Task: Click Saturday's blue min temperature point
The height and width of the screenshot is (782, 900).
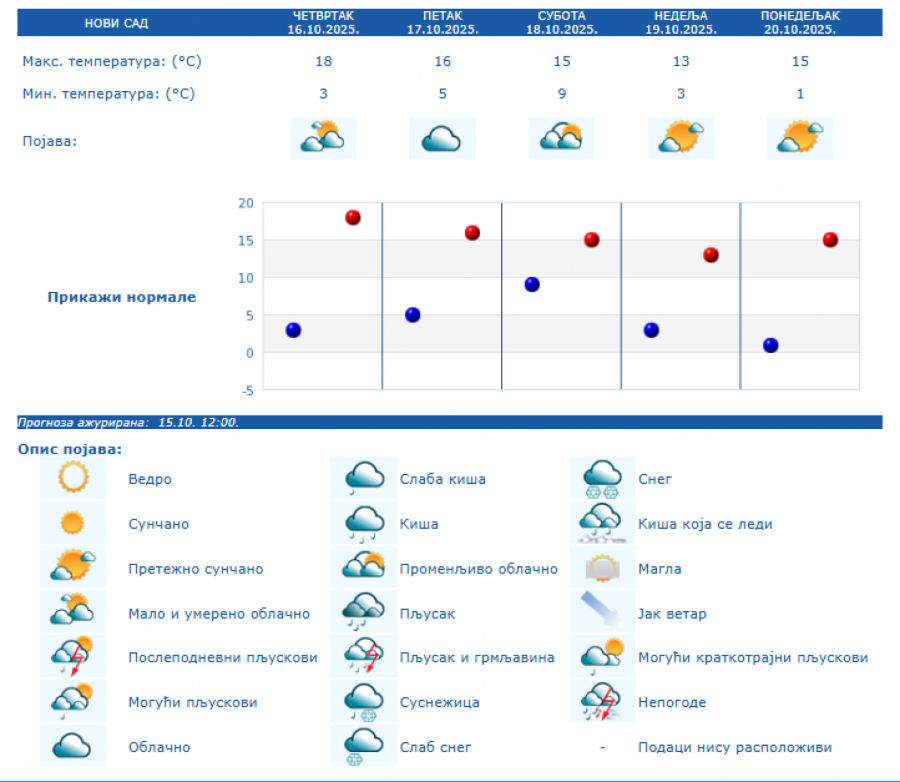Action: pyautogui.click(x=532, y=284)
